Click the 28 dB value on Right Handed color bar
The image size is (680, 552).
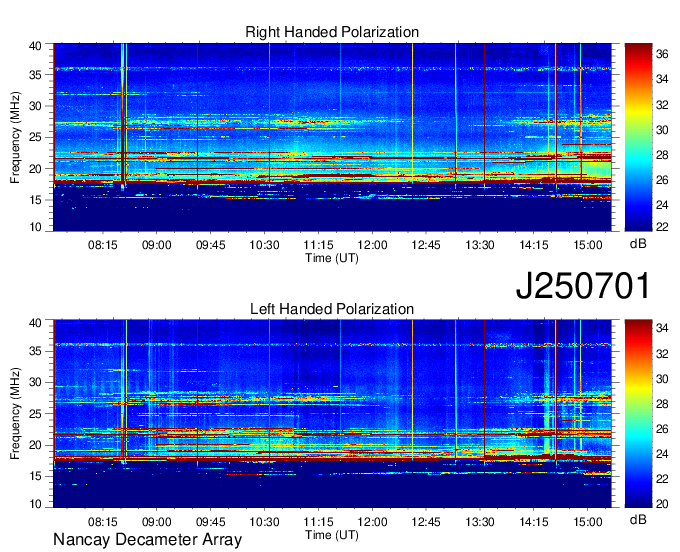662,155
